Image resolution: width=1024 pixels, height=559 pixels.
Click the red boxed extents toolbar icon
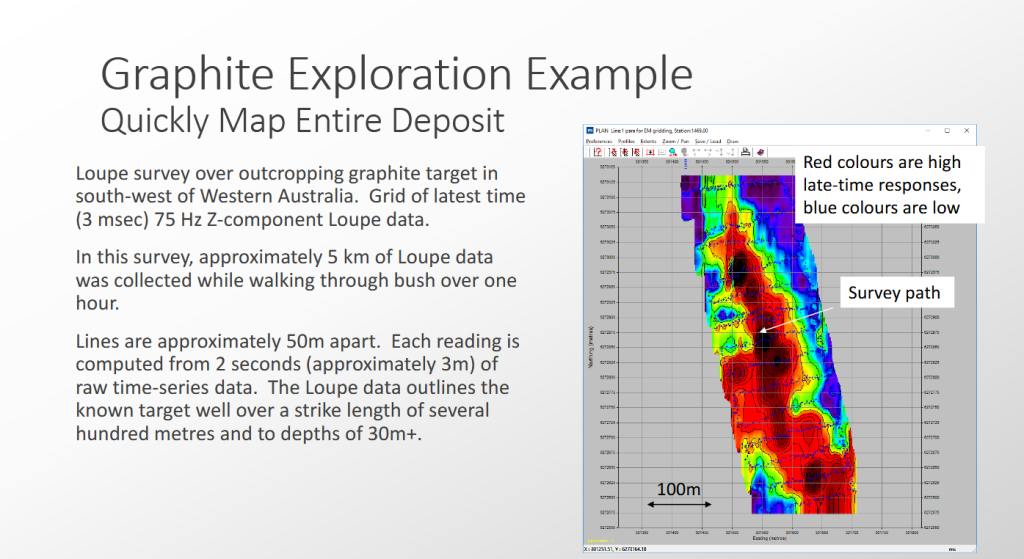point(650,152)
